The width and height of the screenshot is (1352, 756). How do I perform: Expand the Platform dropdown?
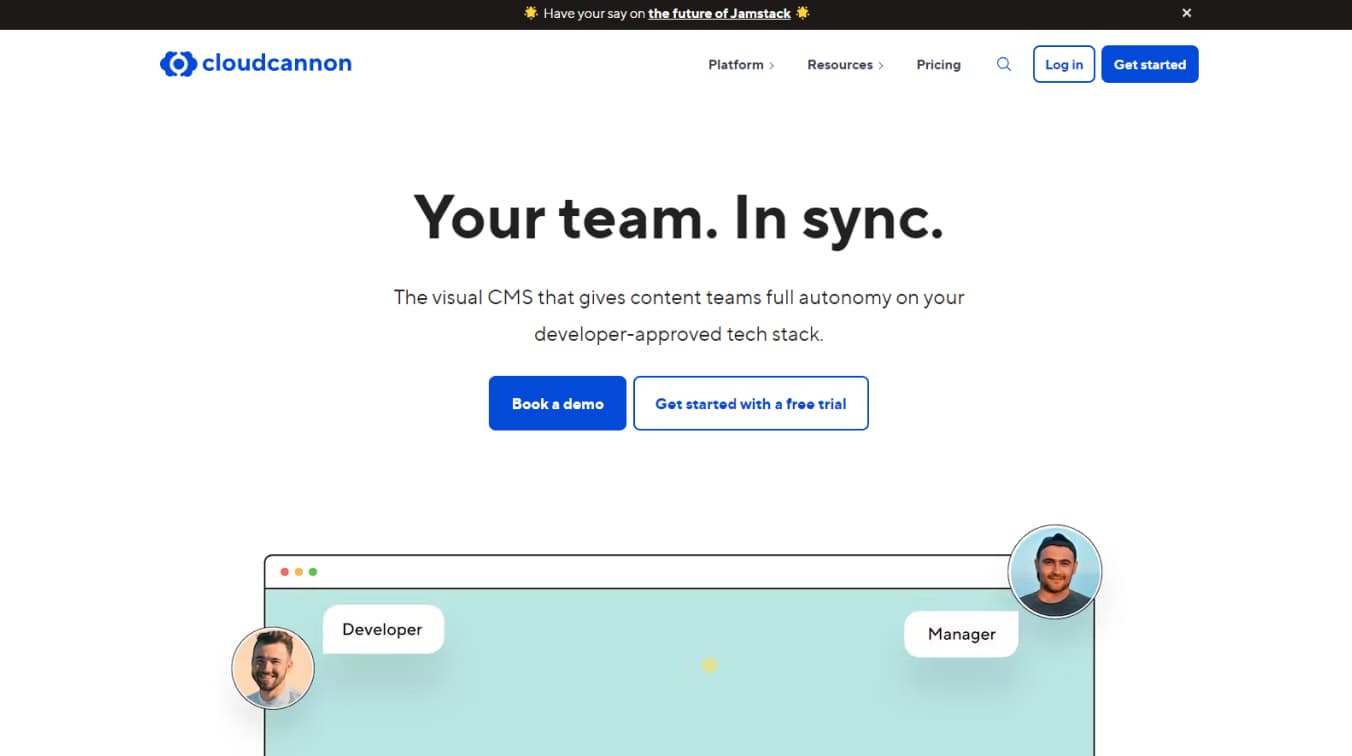point(735,64)
